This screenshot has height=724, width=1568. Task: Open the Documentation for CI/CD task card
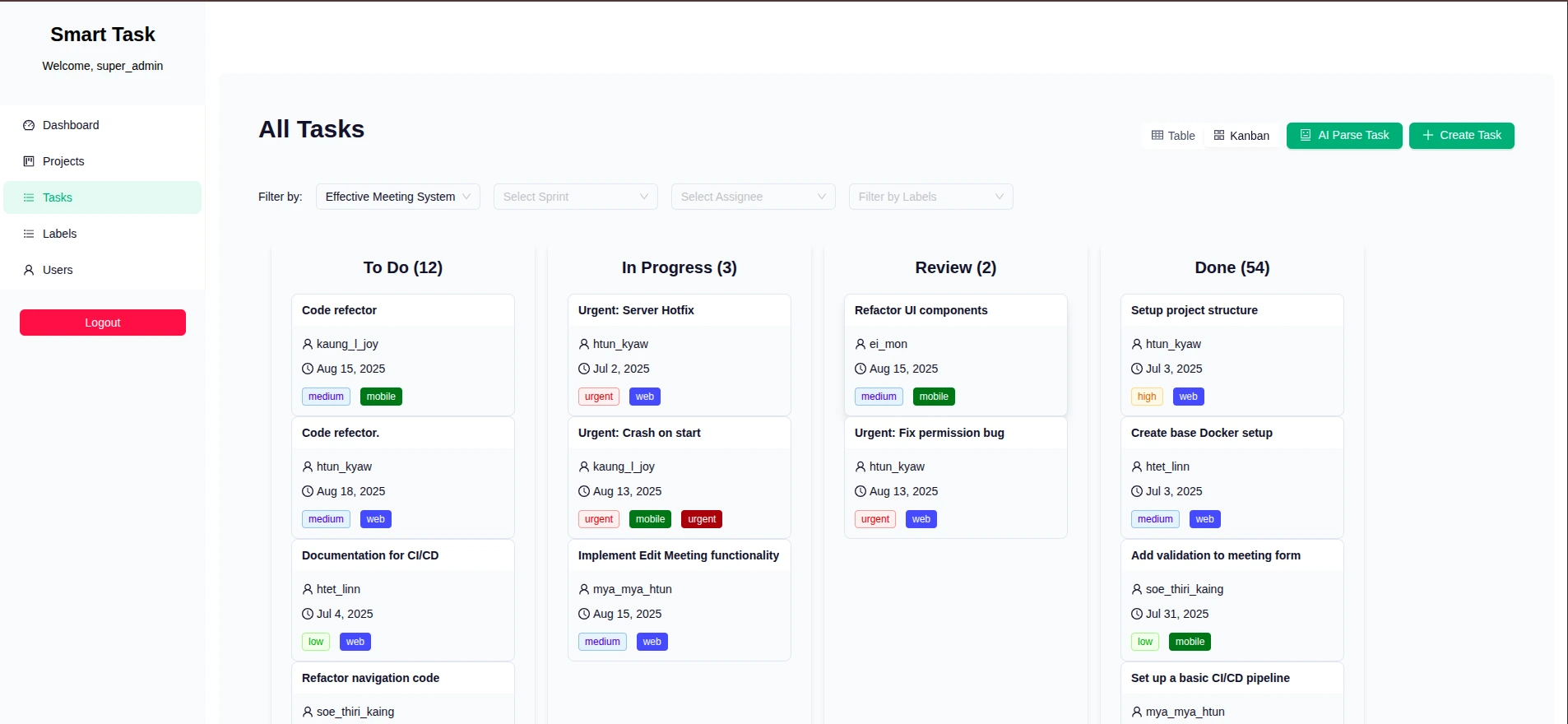pos(370,555)
